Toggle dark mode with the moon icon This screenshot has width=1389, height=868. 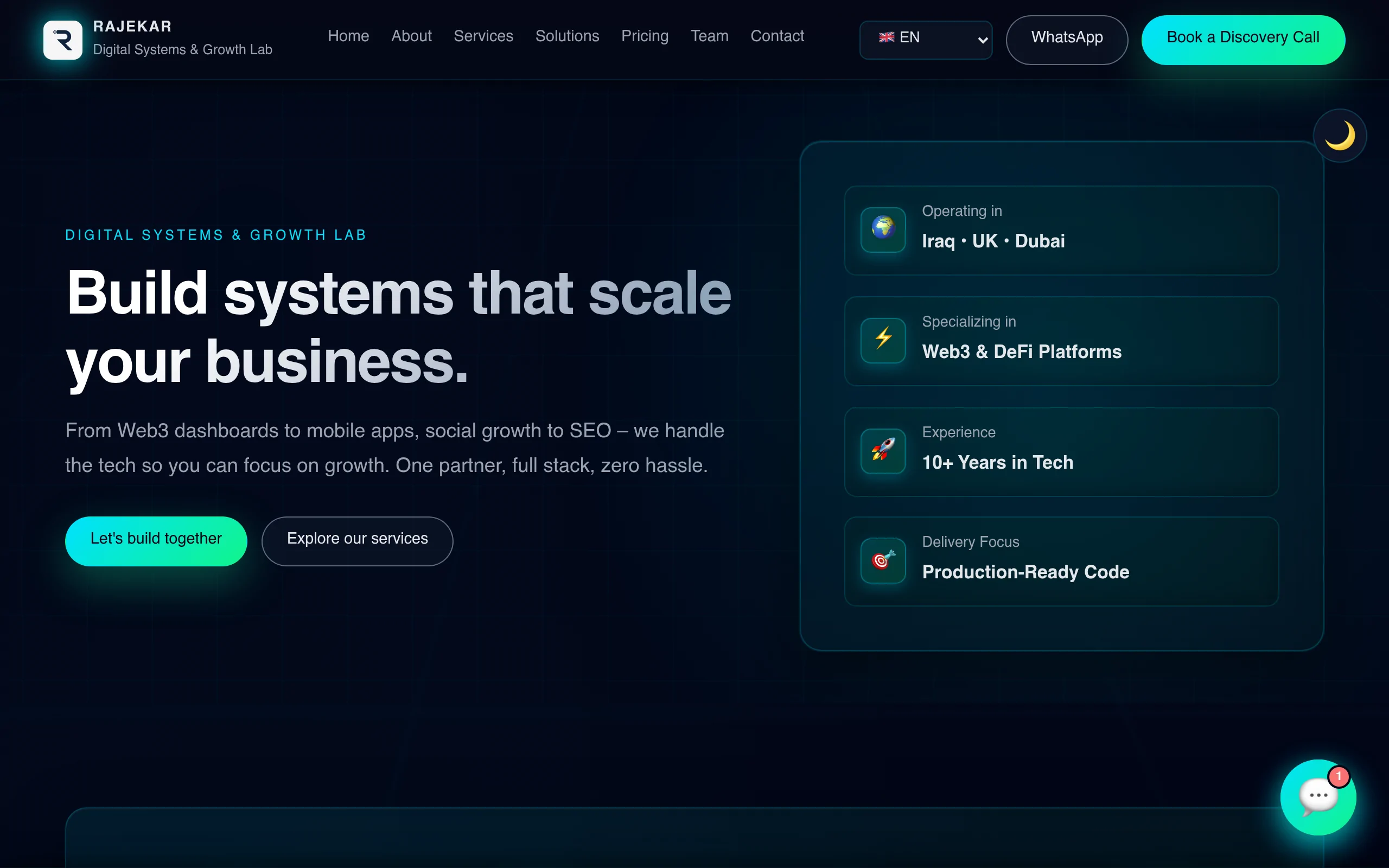pyautogui.click(x=1340, y=136)
